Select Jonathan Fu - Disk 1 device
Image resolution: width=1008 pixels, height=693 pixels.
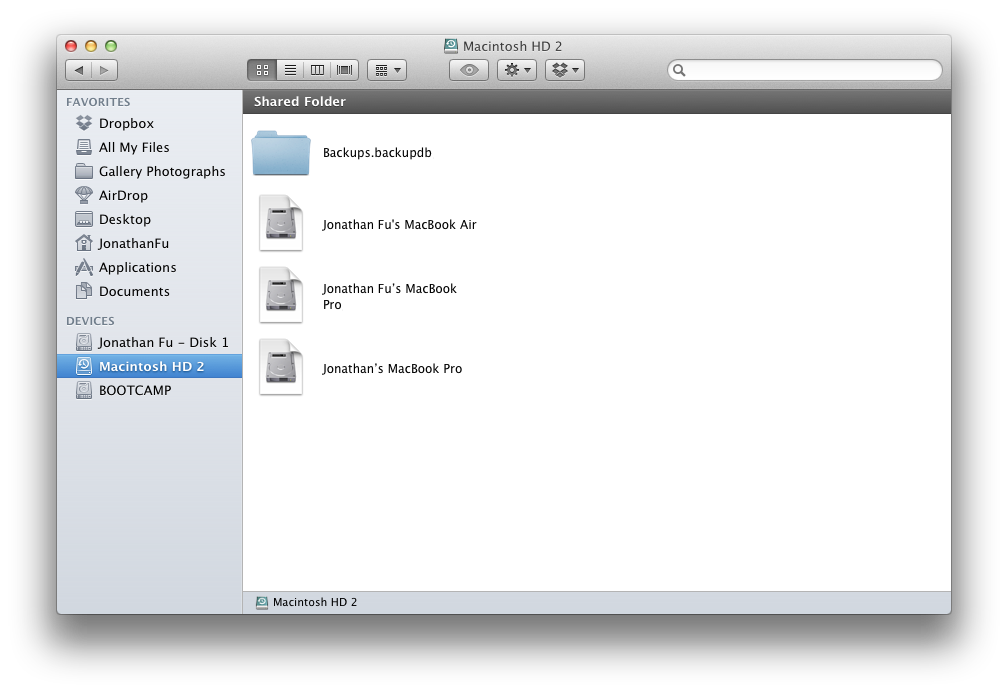(x=149, y=343)
